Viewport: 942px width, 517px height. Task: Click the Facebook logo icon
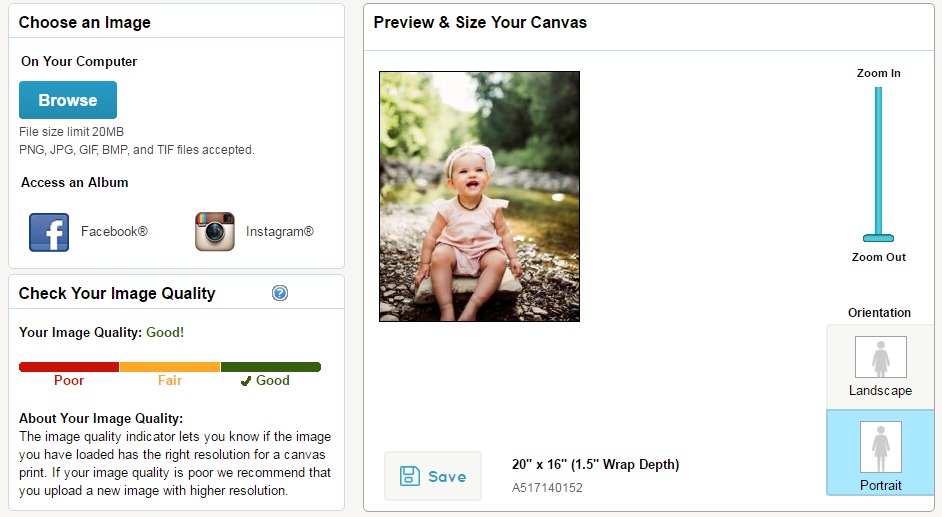point(49,232)
